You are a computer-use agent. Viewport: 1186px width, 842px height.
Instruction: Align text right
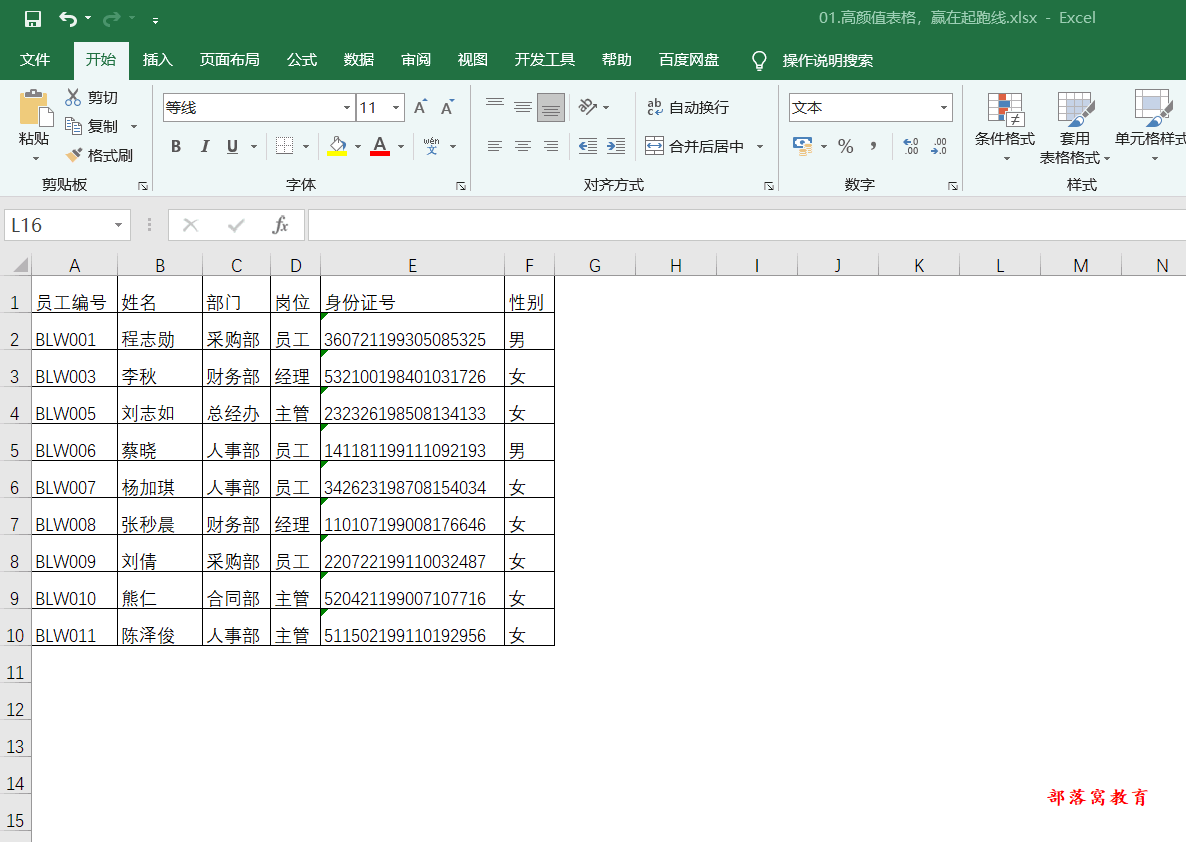click(551, 146)
